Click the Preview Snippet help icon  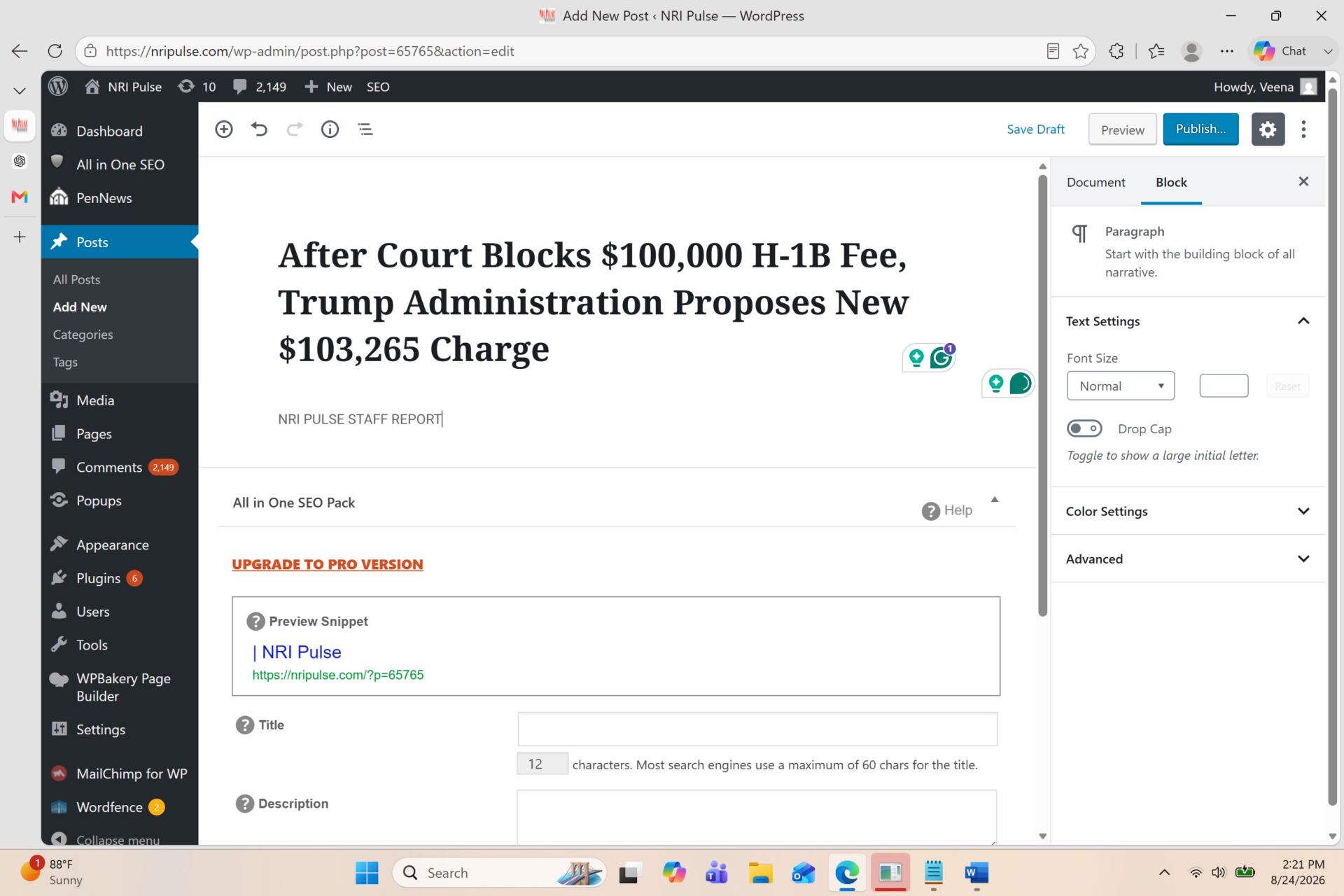pyautogui.click(x=255, y=622)
